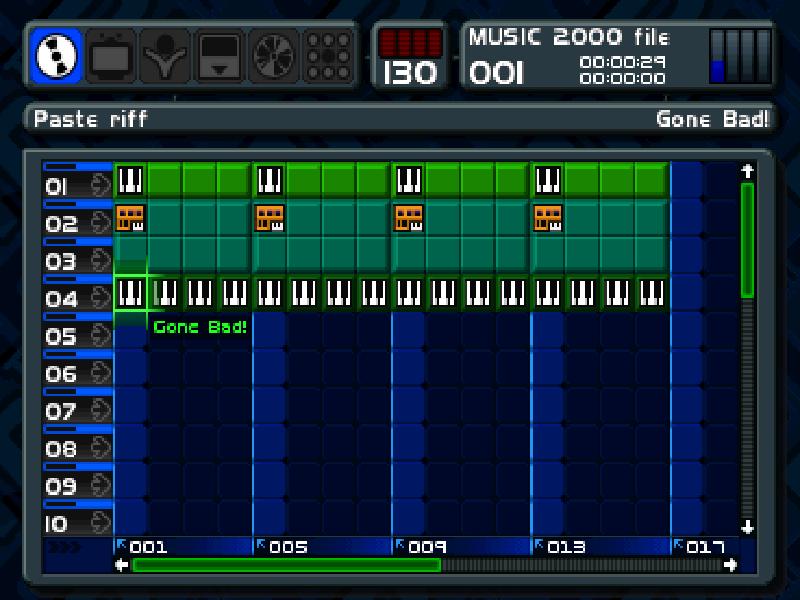Click the green horizontal scrollbar thumb

(286, 565)
